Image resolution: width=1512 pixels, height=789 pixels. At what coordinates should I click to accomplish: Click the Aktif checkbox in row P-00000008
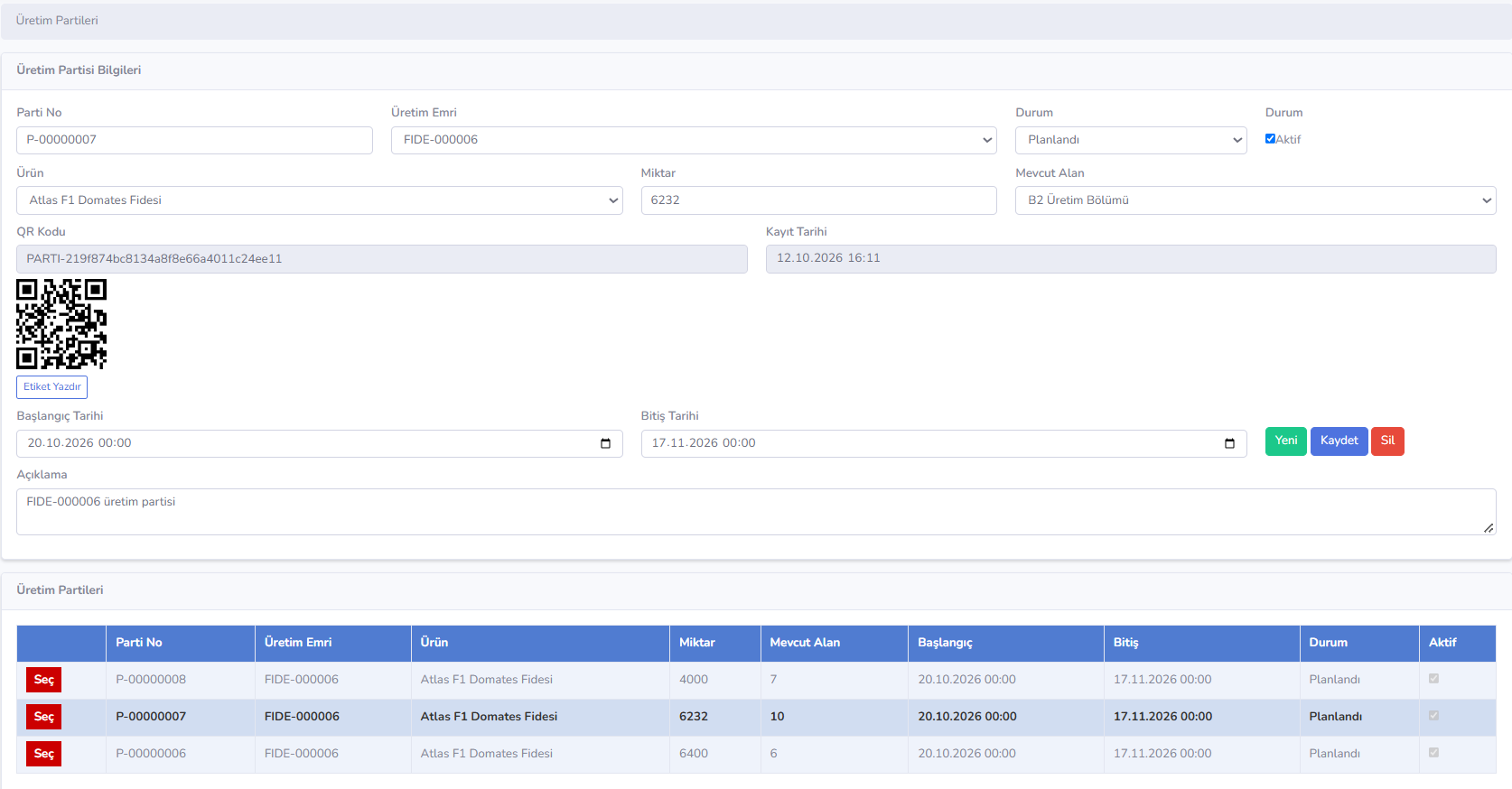coord(1433,679)
